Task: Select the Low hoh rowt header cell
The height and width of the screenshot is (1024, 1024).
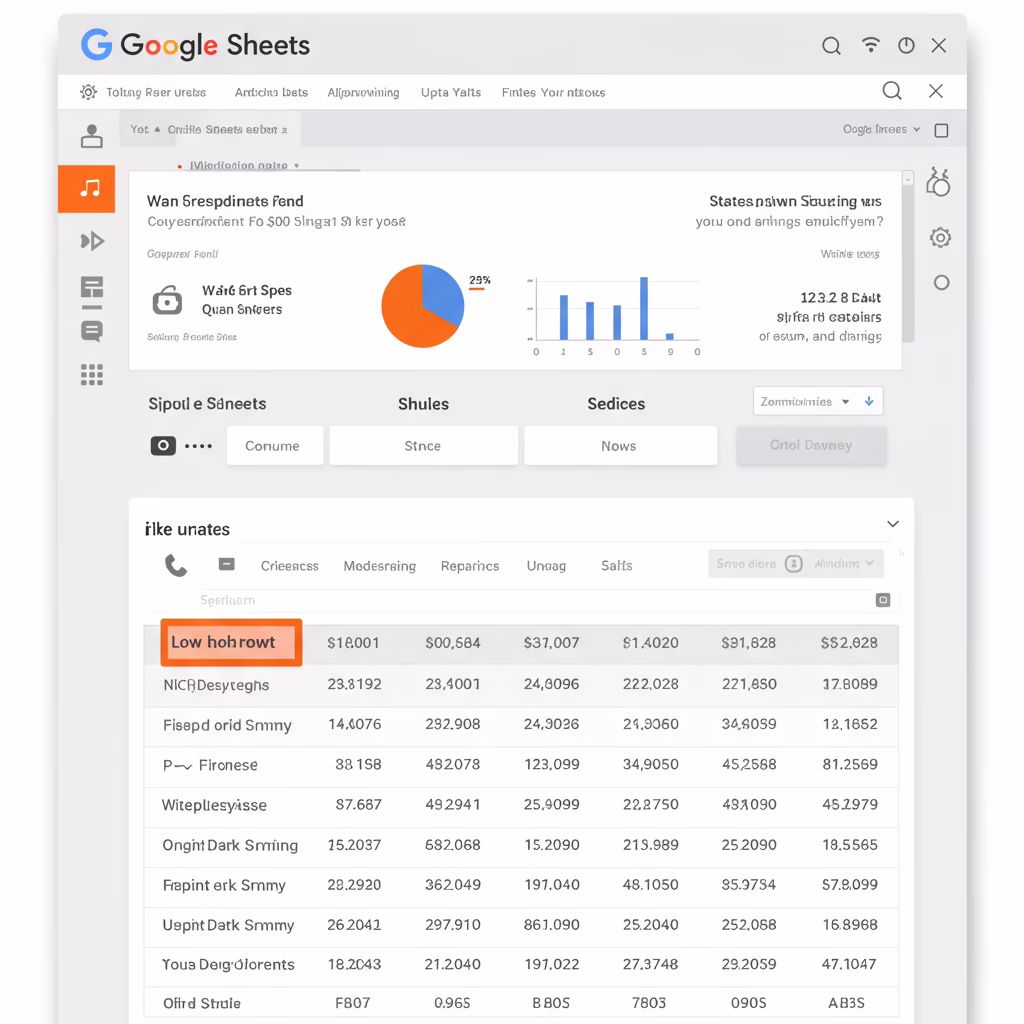Action: (231, 642)
